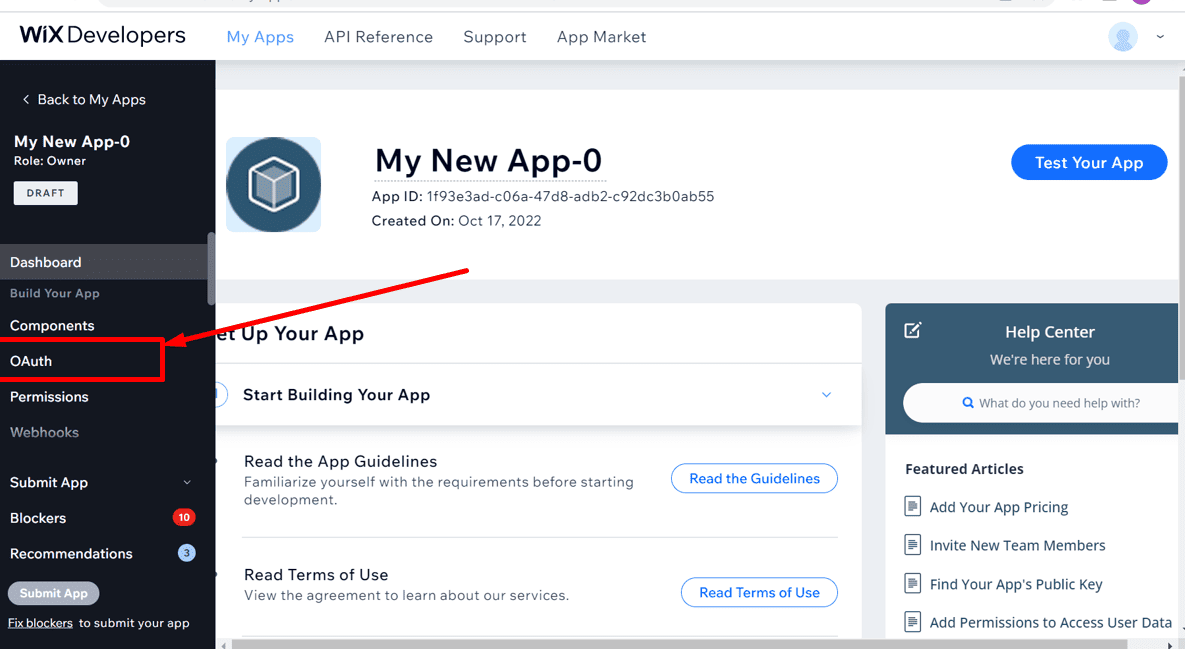This screenshot has height=649, width=1185.
Task: Click the Featured Articles heading
Action: pos(964,468)
